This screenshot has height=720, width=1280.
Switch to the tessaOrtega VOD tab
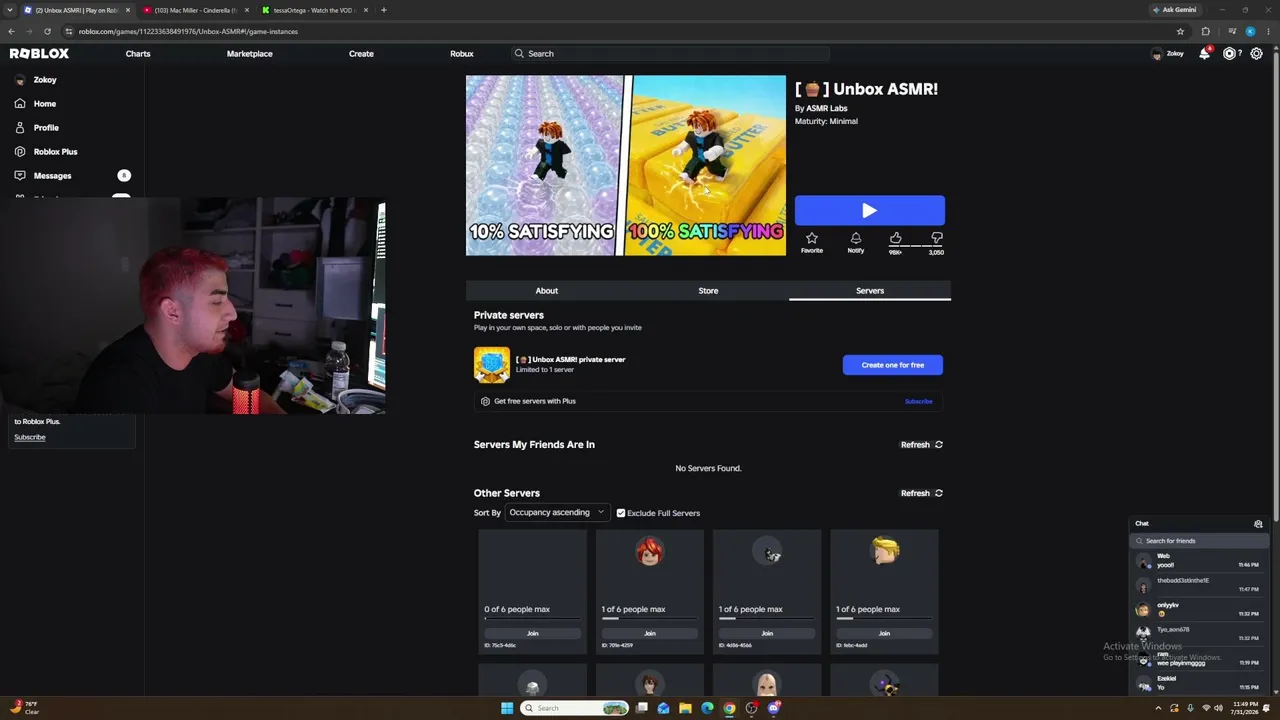coord(314,10)
